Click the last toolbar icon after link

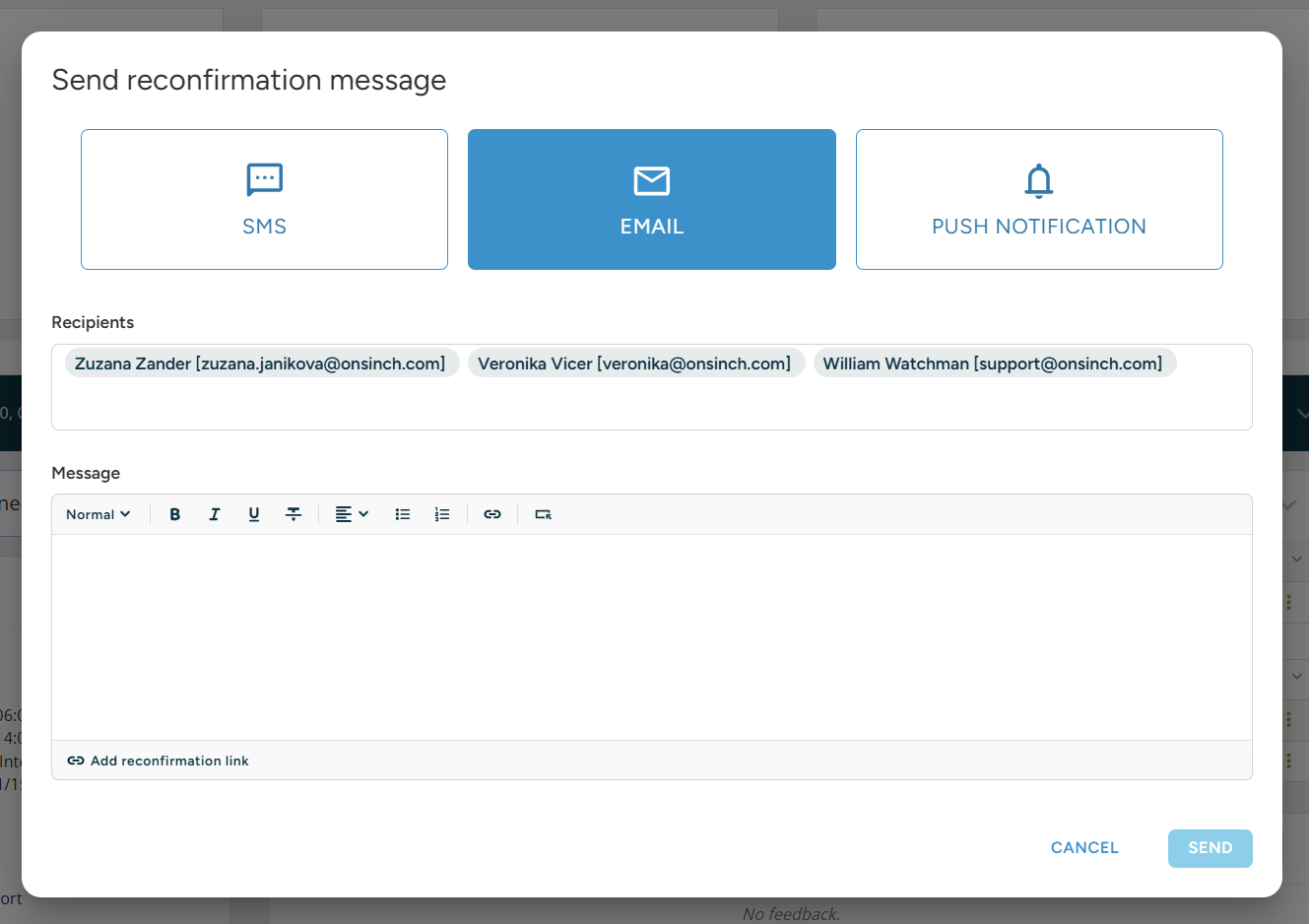pos(543,514)
